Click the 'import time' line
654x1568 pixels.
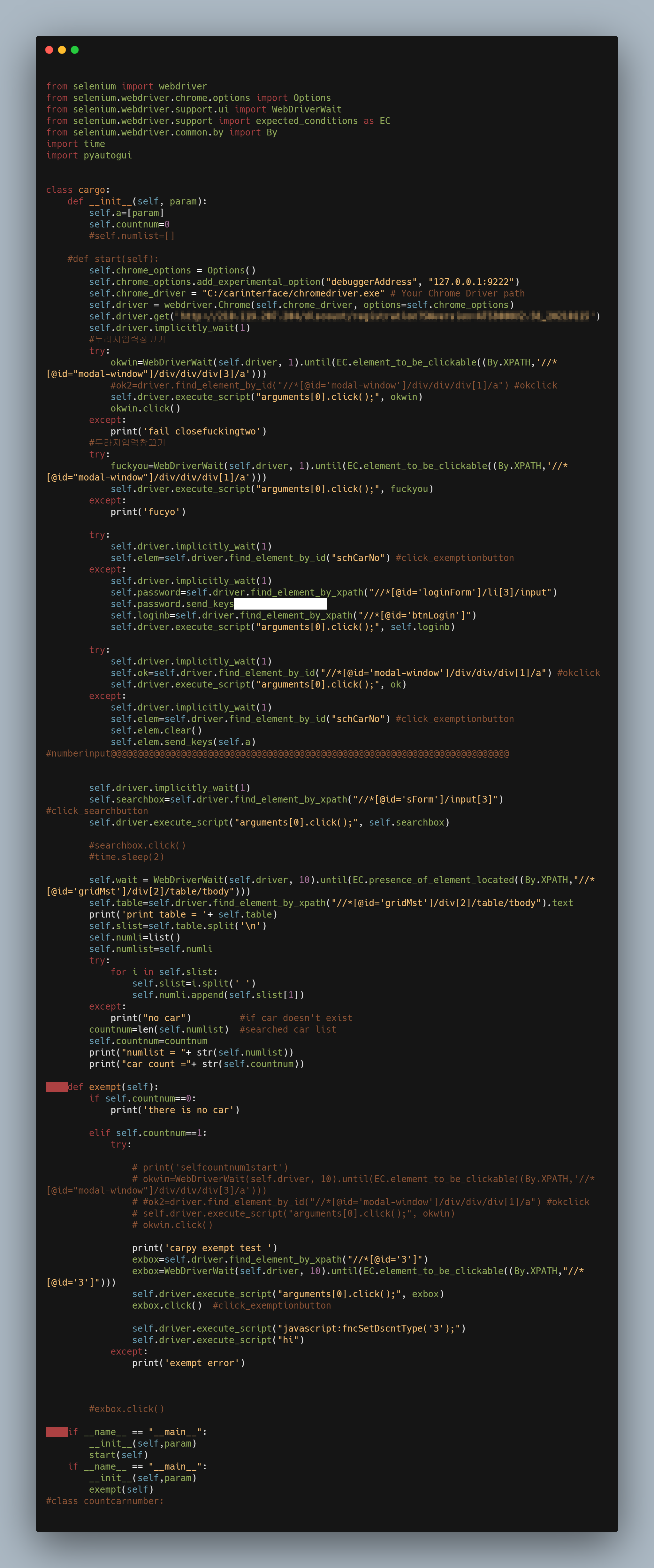75,144
